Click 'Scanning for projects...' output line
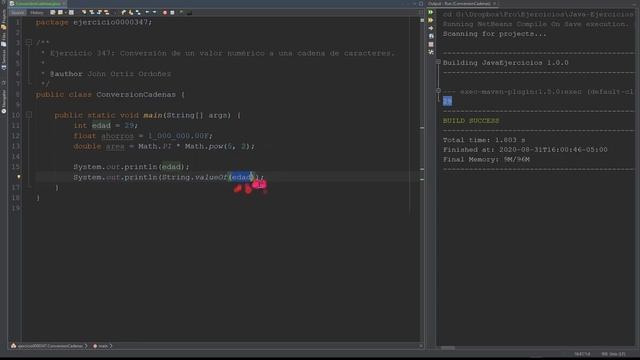This screenshot has height=360, width=640. pos(494,34)
